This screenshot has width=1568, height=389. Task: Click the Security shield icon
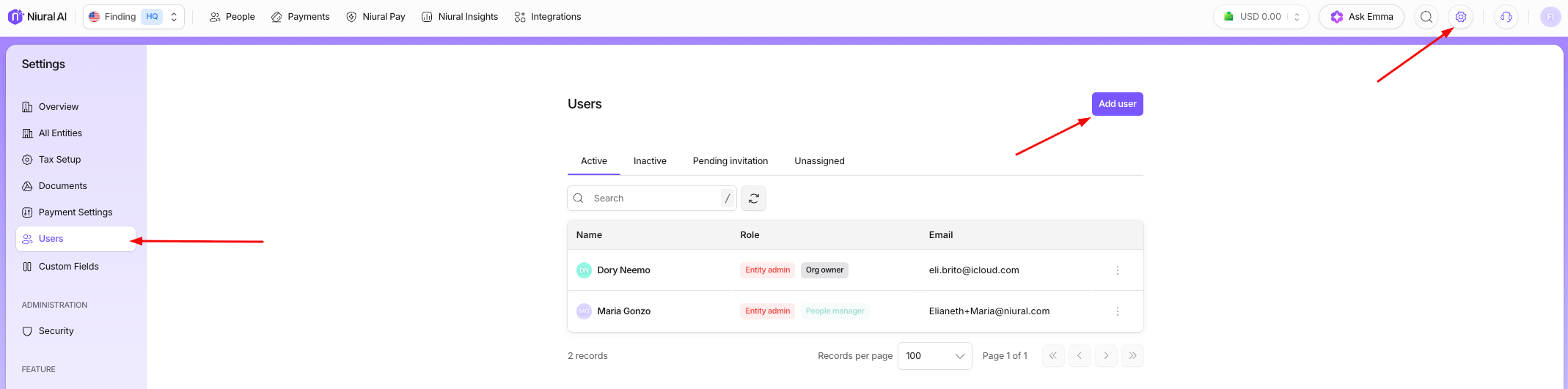tap(27, 331)
